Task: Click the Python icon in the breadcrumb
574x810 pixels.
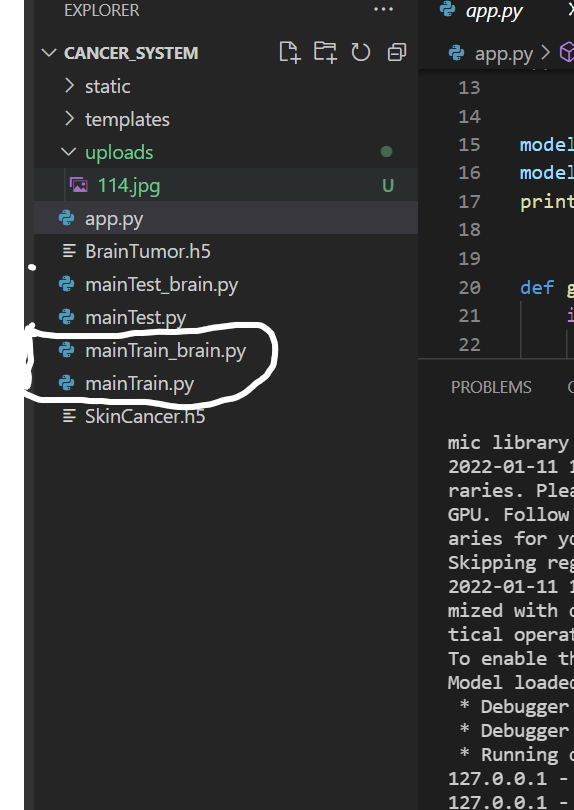Action: pyautogui.click(x=456, y=52)
